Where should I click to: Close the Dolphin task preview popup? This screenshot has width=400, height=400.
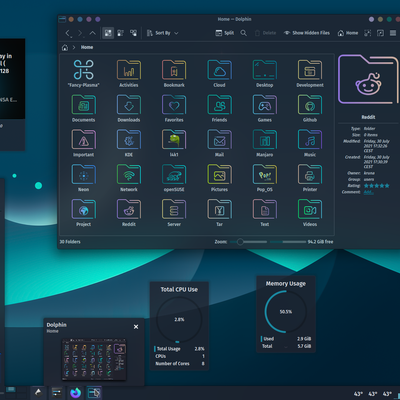pyautogui.click(x=136, y=327)
